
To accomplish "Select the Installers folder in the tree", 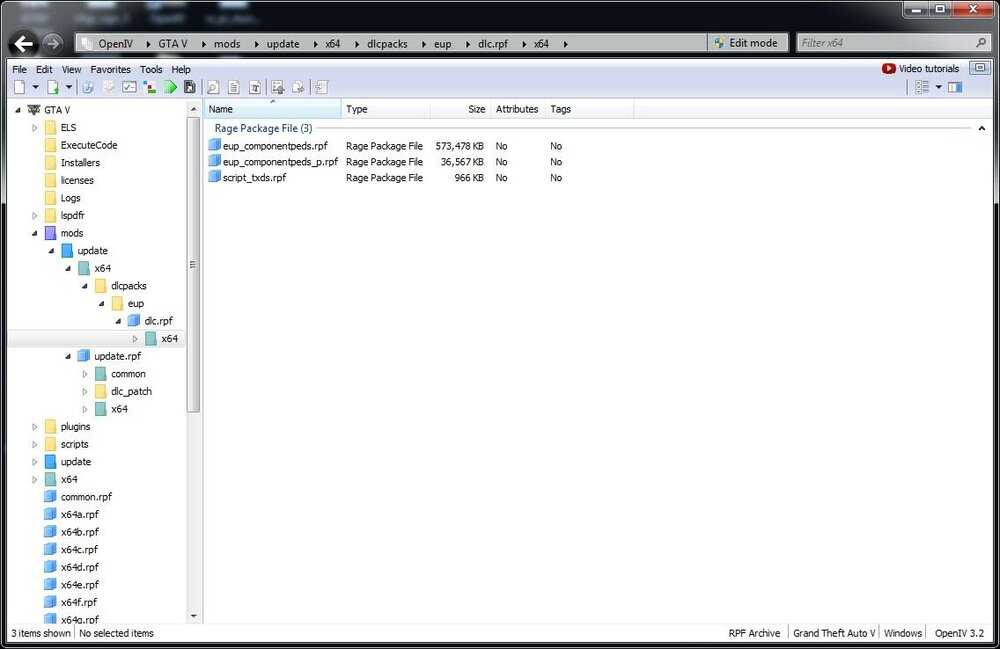I will tap(80, 163).
